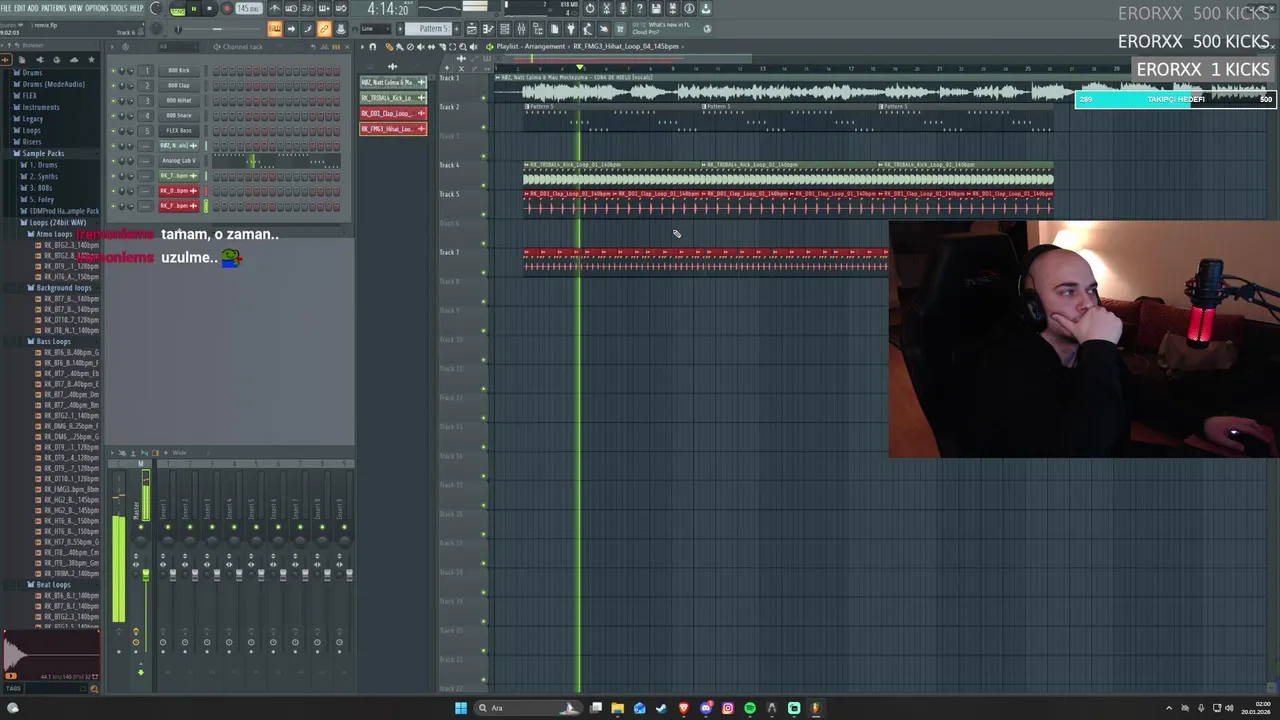Toggle first step of 808 Clap row
The image size is (1280, 720).
[216, 85]
